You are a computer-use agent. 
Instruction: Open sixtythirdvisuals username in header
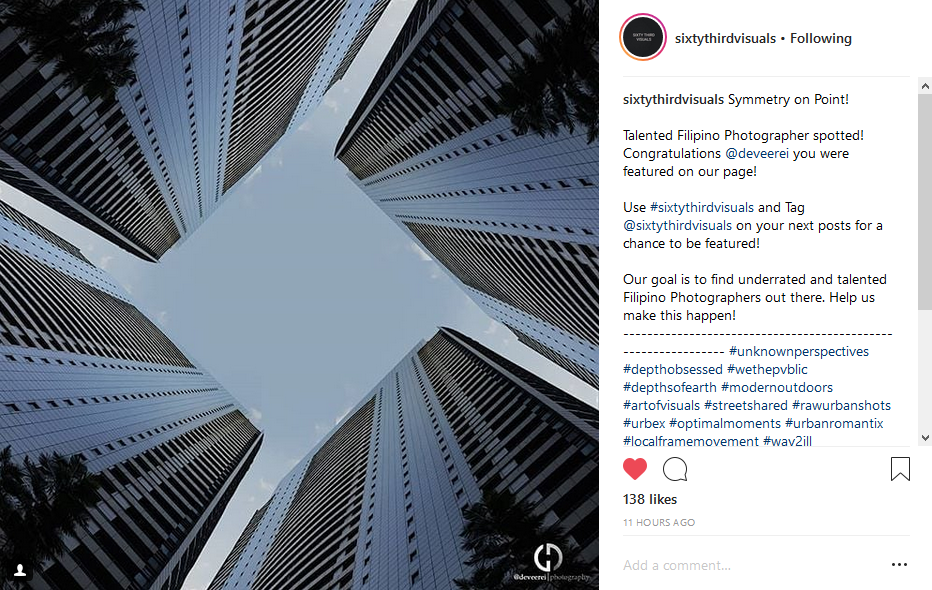coord(725,39)
